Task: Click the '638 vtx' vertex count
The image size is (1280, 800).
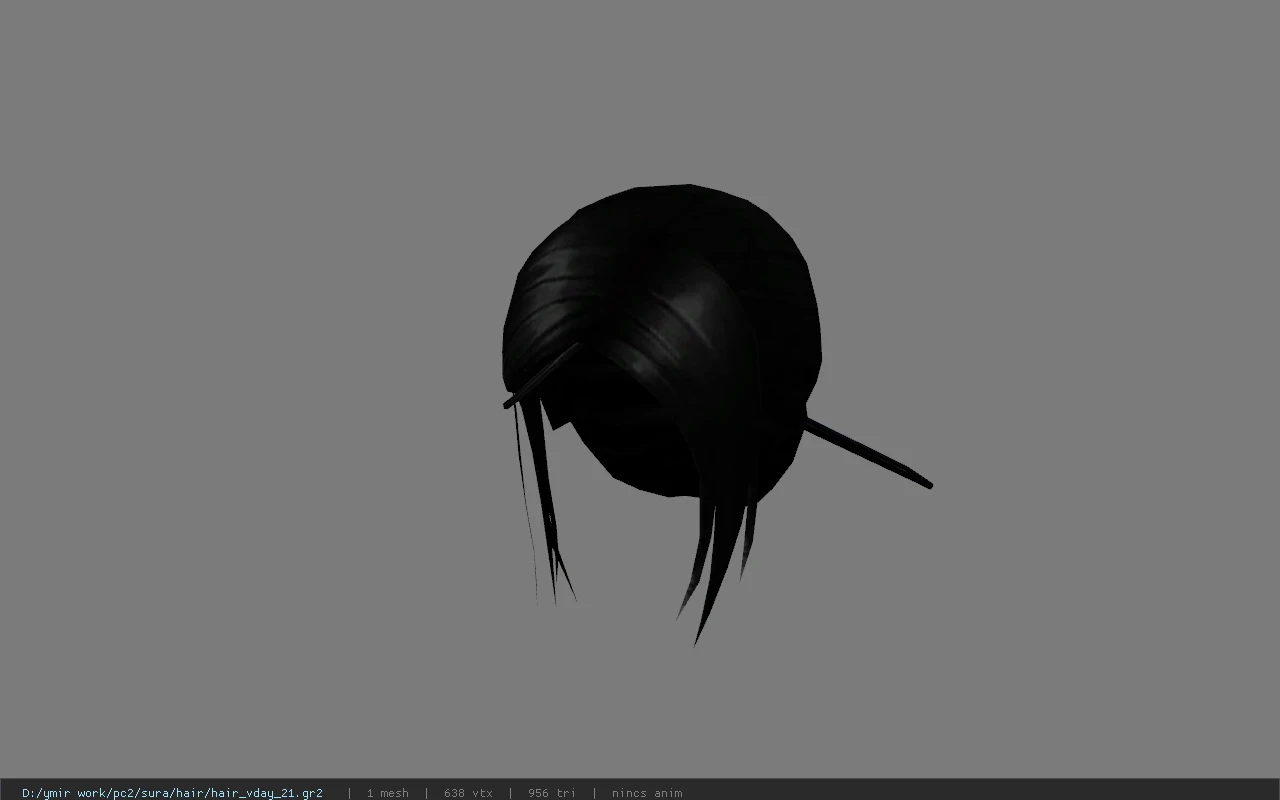Action: (468, 793)
